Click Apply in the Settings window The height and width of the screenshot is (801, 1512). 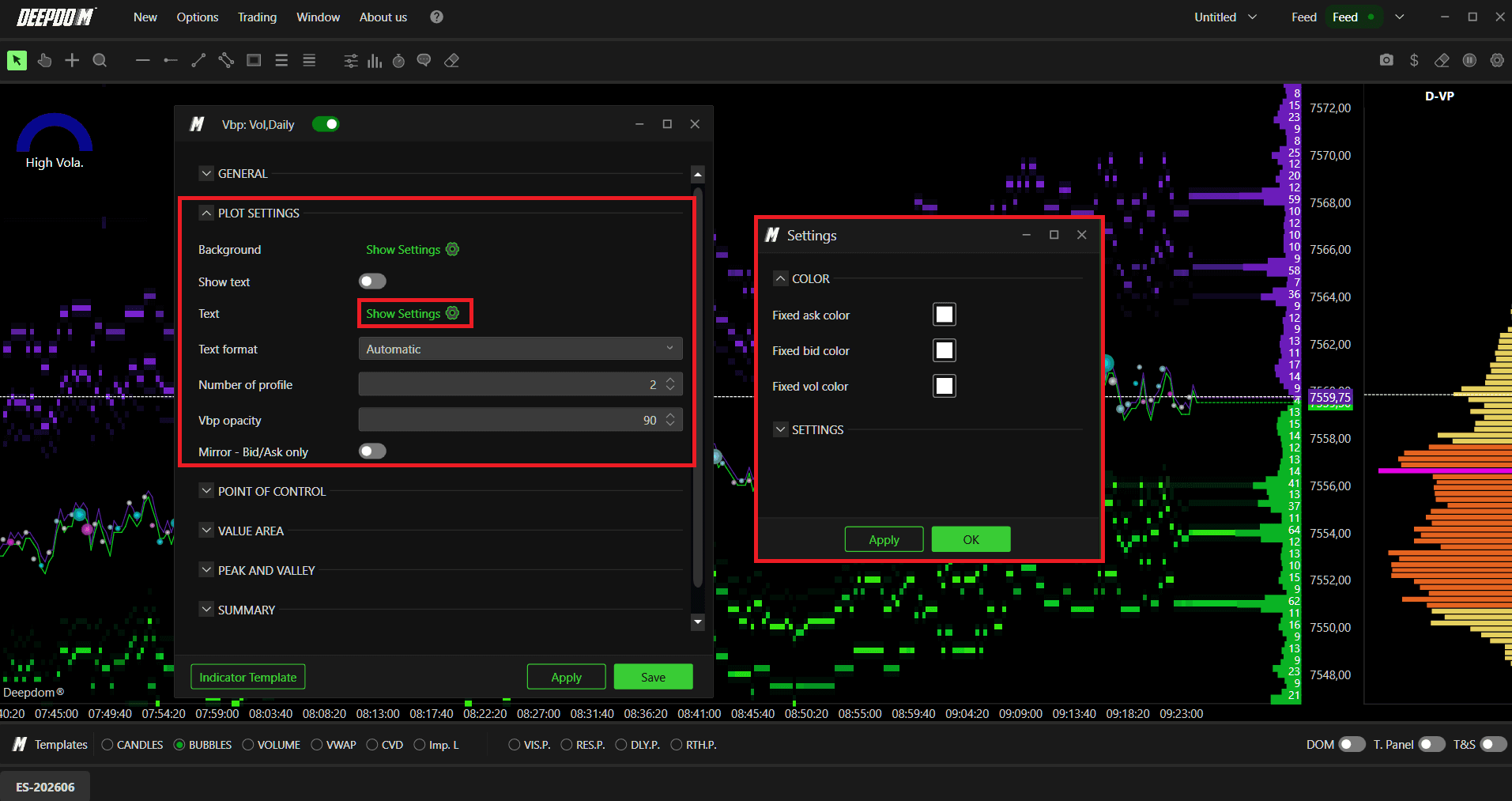pyautogui.click(x=884, y=539)
